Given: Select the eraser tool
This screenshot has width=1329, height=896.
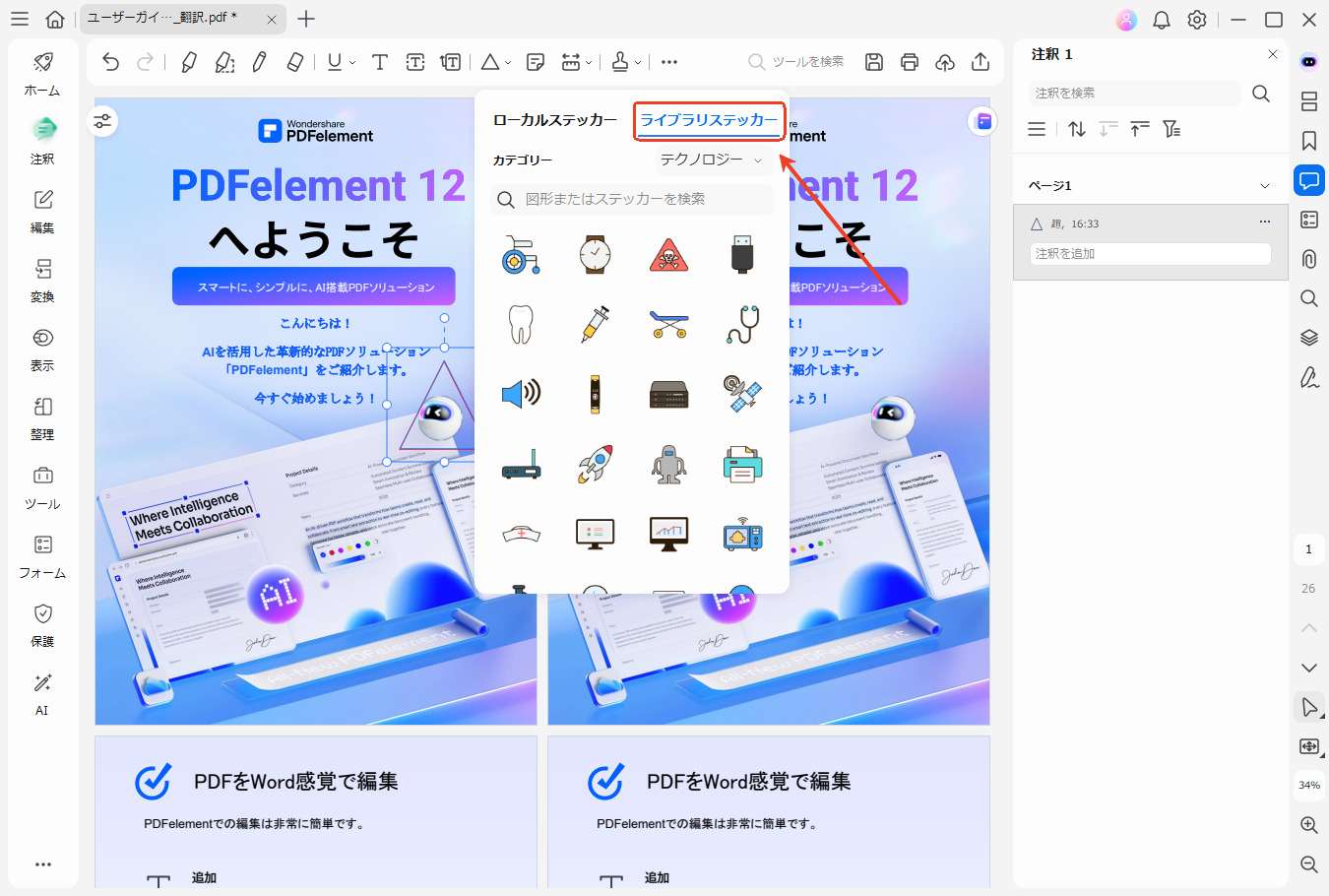Looking at the screenshot, I should pyautogui.click(x=294, y=61).
